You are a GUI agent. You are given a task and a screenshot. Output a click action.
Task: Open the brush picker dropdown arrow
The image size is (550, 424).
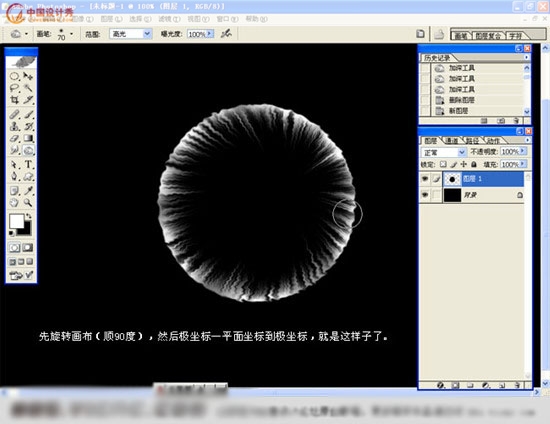pyautogui.click(x=72, y=34)
